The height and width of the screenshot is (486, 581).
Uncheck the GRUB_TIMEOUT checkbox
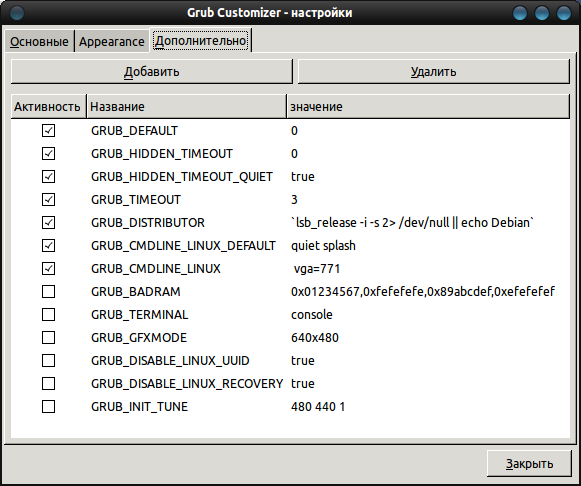click(49, 199)
